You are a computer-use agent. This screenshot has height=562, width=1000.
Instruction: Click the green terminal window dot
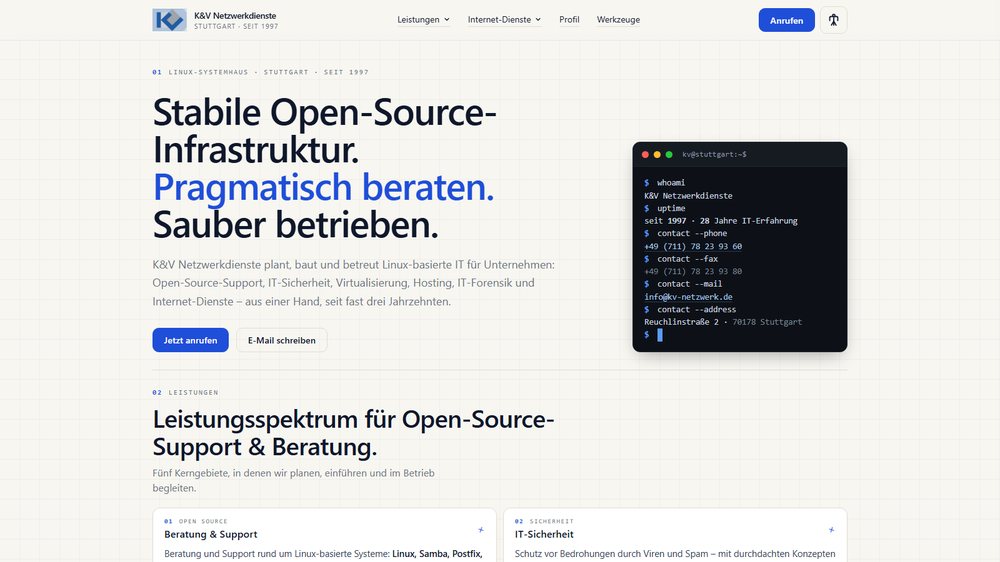(669, 154)
